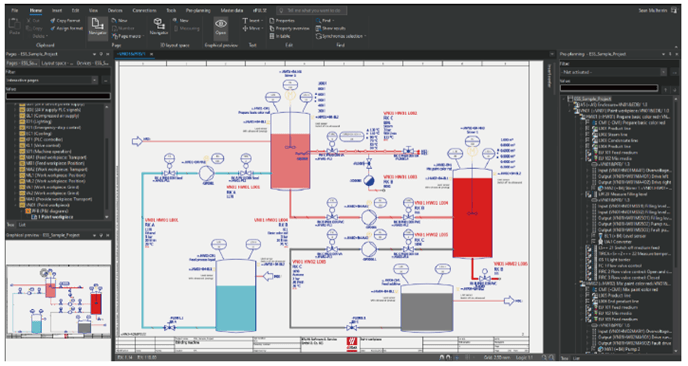
Task: Click the red filled tank on the right
Action: coord(472,213)
